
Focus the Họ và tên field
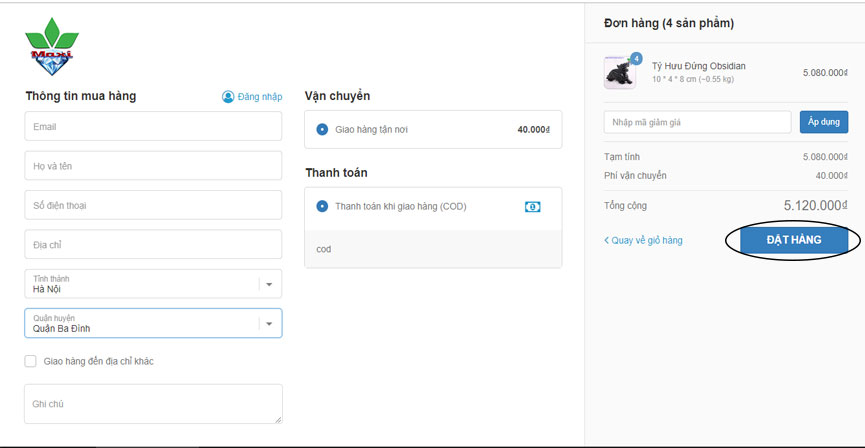point(153,166)
